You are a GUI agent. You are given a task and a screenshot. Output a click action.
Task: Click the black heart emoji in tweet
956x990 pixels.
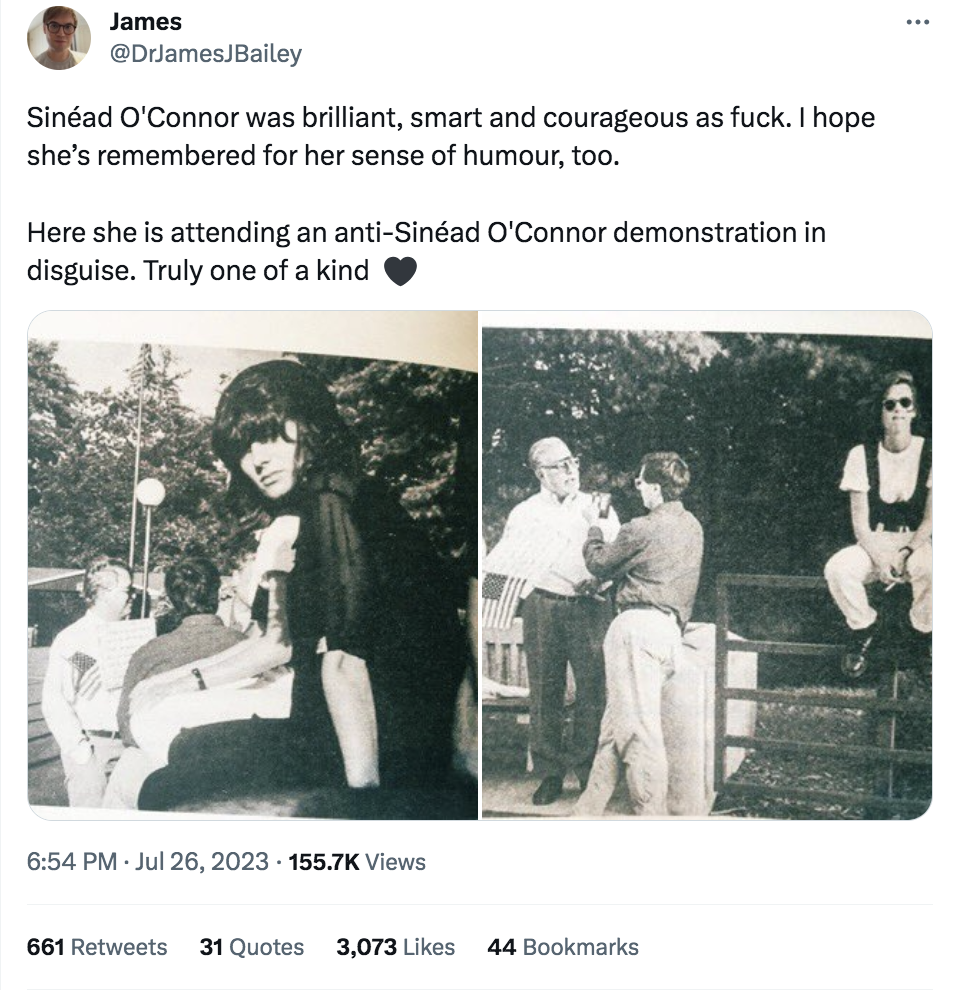pyautogui.click(x=399, y=271)
